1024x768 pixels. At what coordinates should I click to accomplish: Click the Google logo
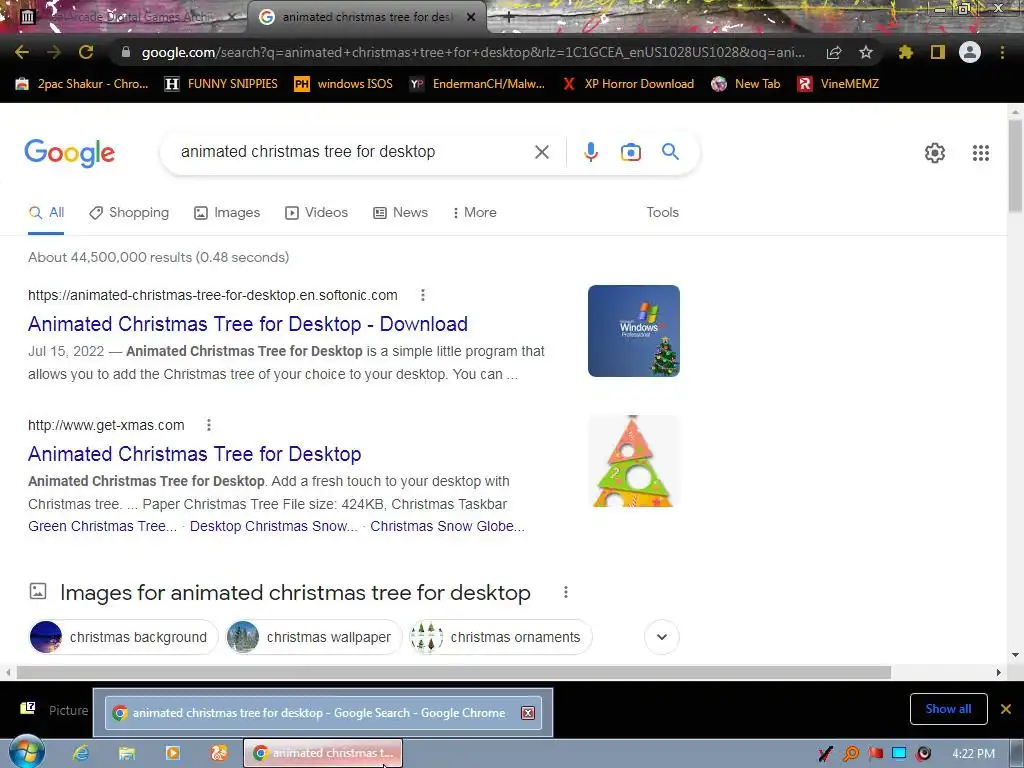(x=69, y=153)
